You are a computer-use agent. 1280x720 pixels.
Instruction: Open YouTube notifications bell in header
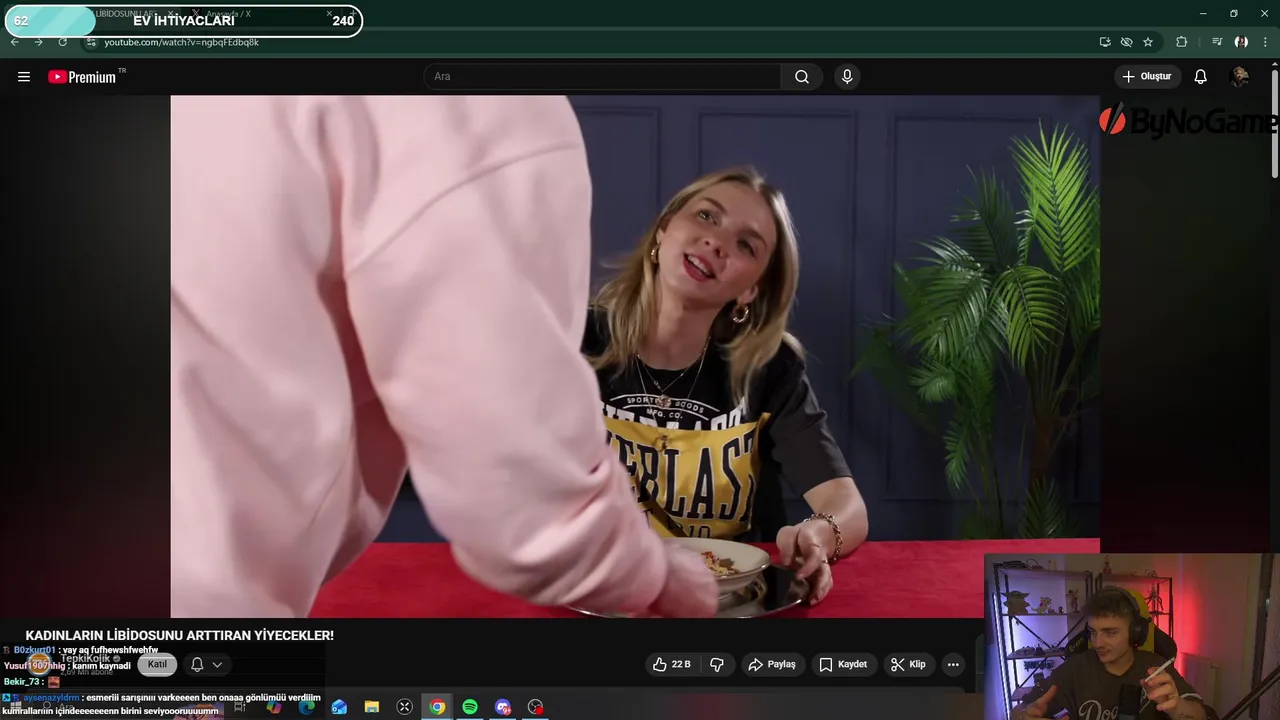pyautogui.click(x=1201, y=77)
